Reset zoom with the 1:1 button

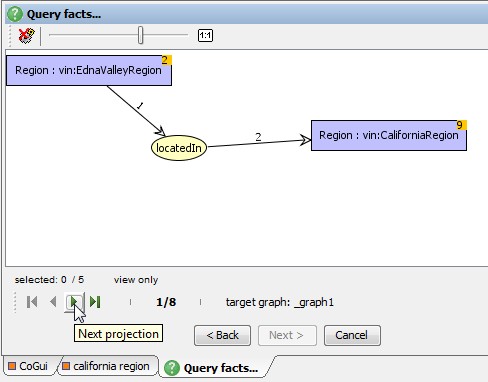pyautogui.click(x=205, y=35)
